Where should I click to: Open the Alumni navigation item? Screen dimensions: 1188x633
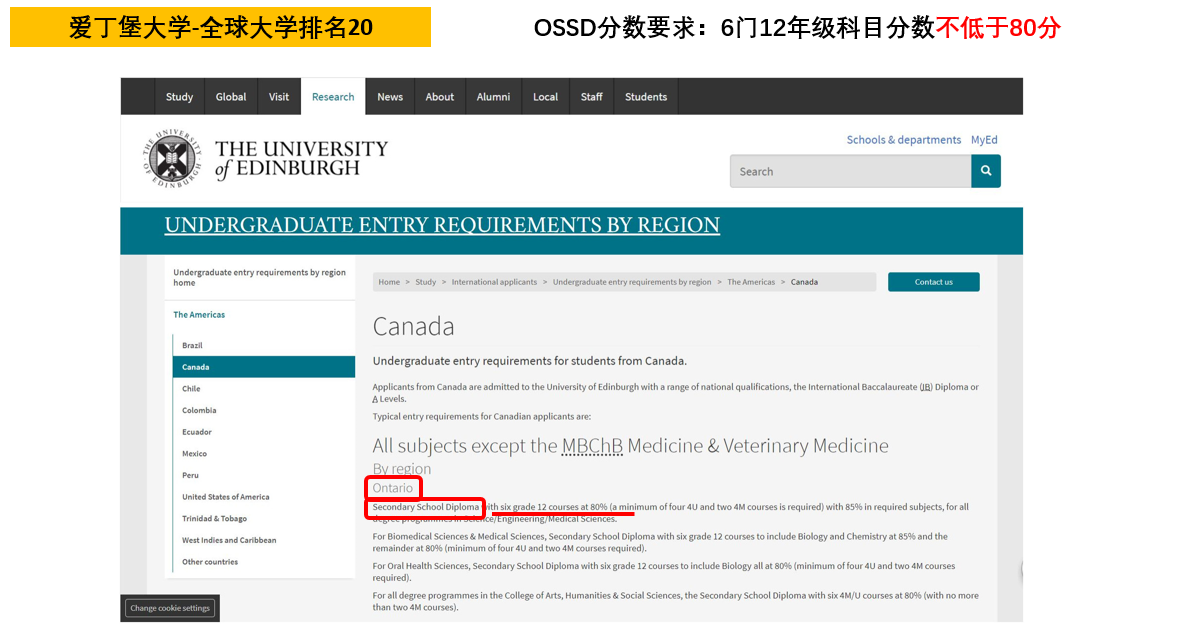tap(493, 97)
